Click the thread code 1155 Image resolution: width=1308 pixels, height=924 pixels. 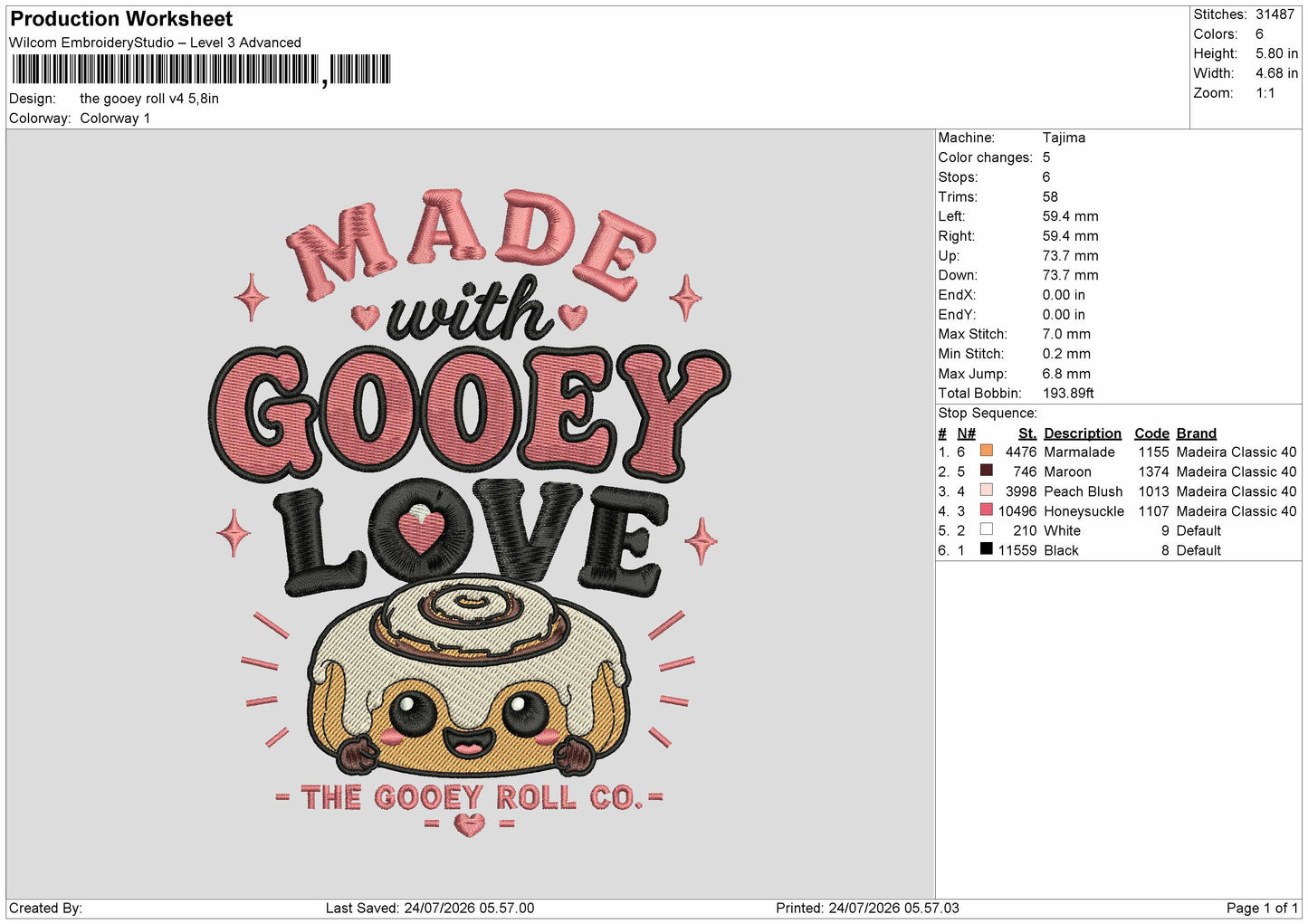[1153, 452]
